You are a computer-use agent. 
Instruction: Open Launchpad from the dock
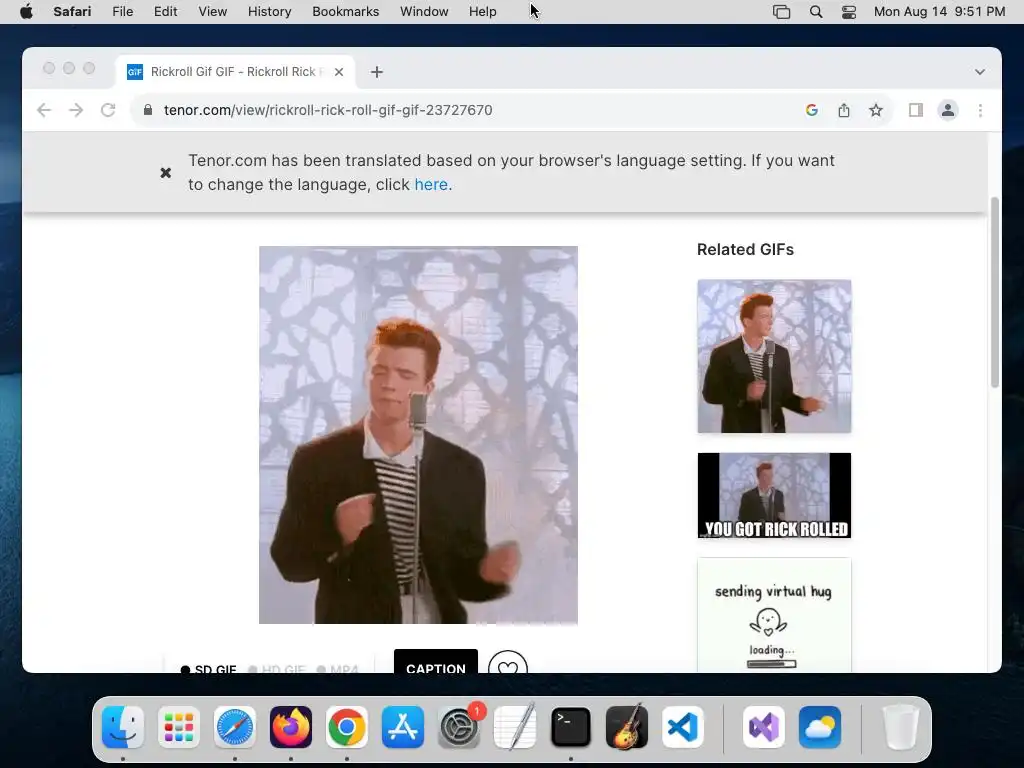pyautogui.click(x=179, y=727)
